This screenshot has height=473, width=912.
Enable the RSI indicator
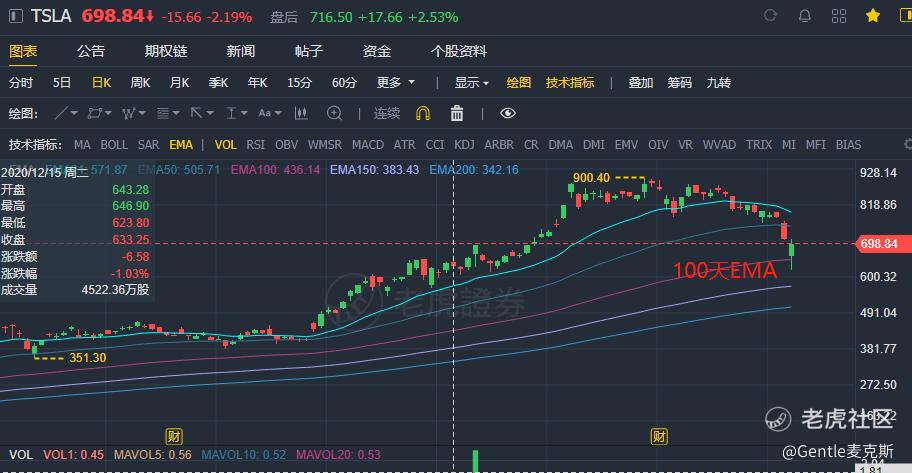click(255, 144)
